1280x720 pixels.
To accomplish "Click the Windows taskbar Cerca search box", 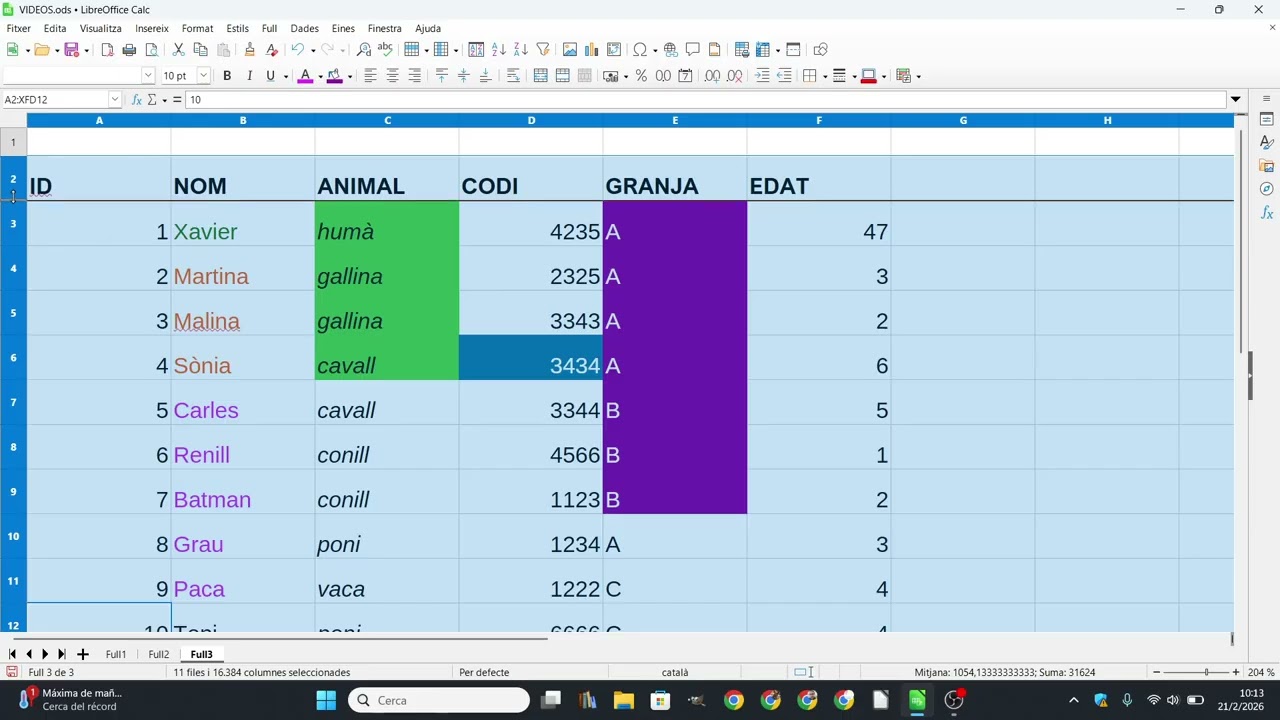I will click(439, 700).
